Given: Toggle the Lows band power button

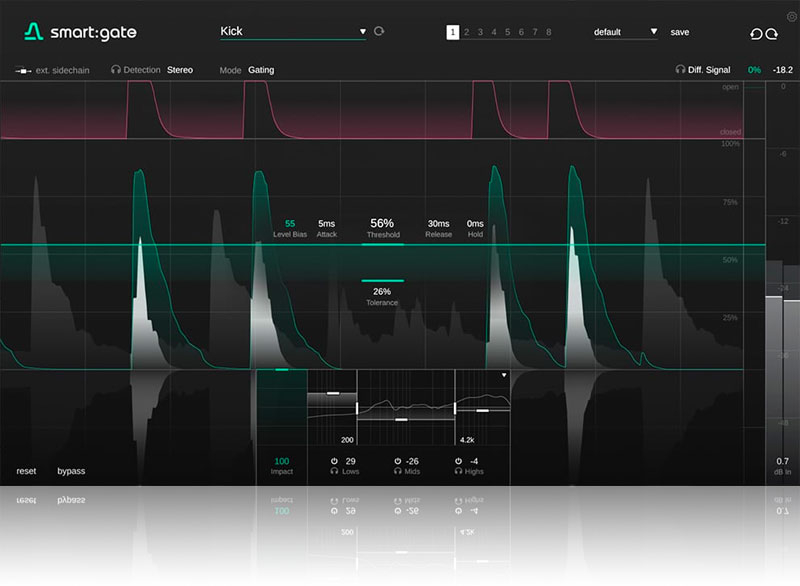Looking at the screenshot, I should [x=335, y=461].
